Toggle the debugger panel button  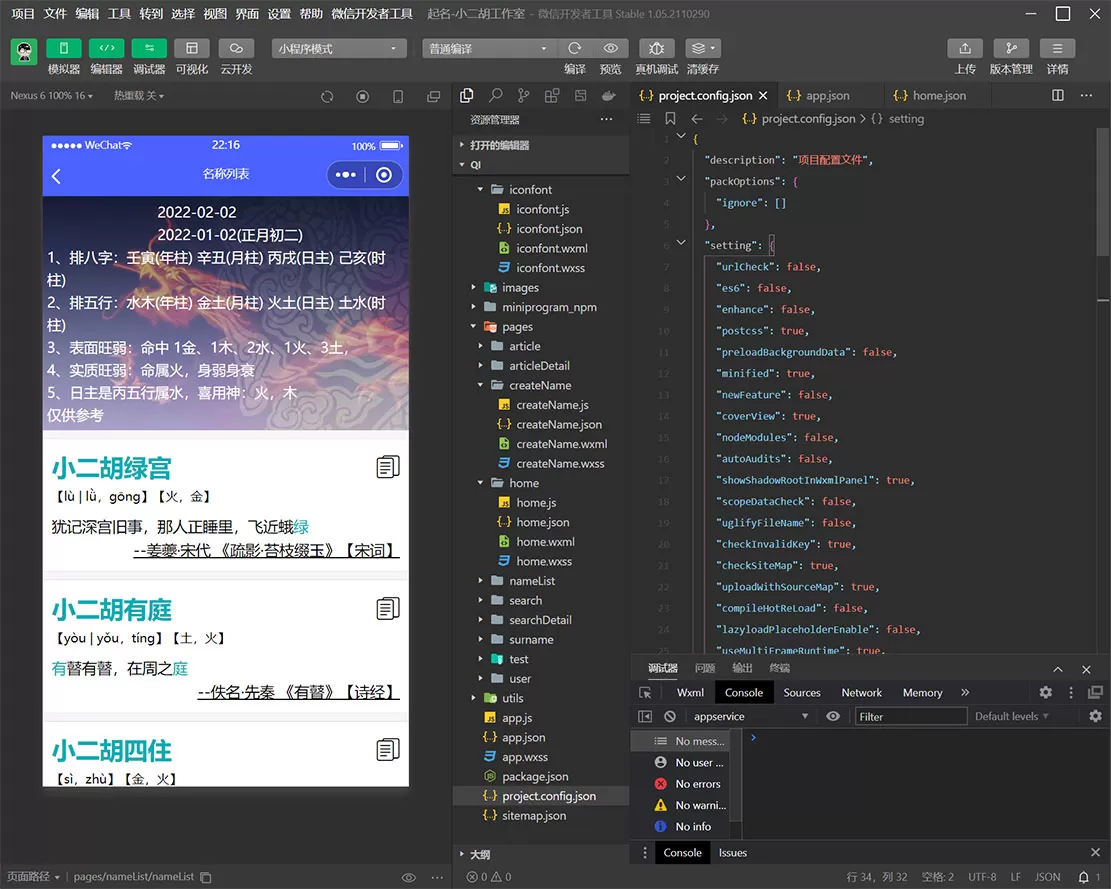pos(150,48)
